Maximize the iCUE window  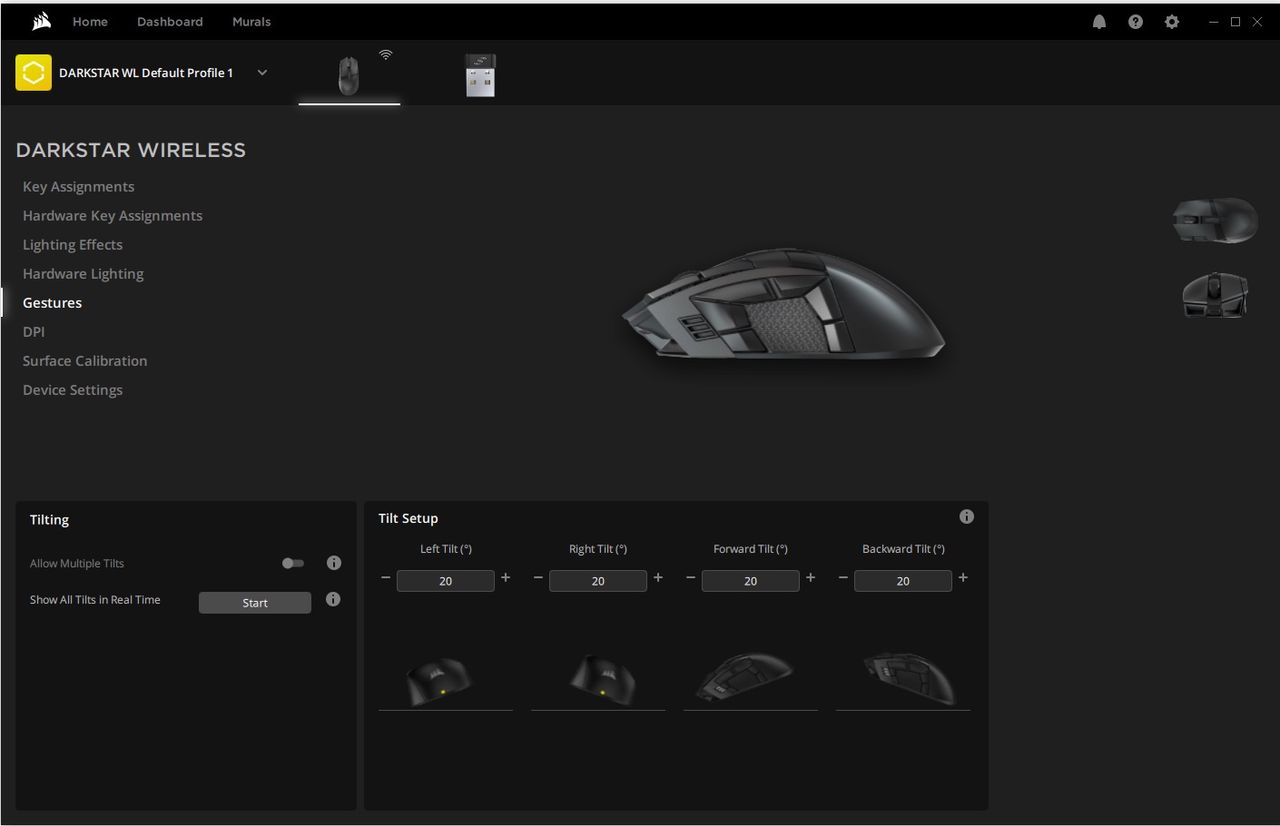coord(1236,22)
